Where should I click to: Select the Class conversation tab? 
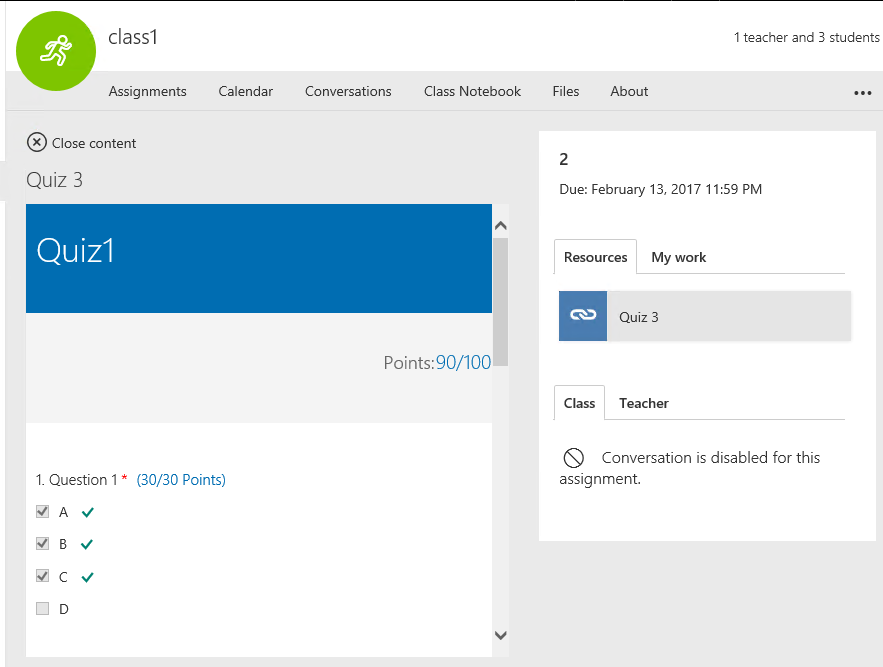(x=579, y=403)
